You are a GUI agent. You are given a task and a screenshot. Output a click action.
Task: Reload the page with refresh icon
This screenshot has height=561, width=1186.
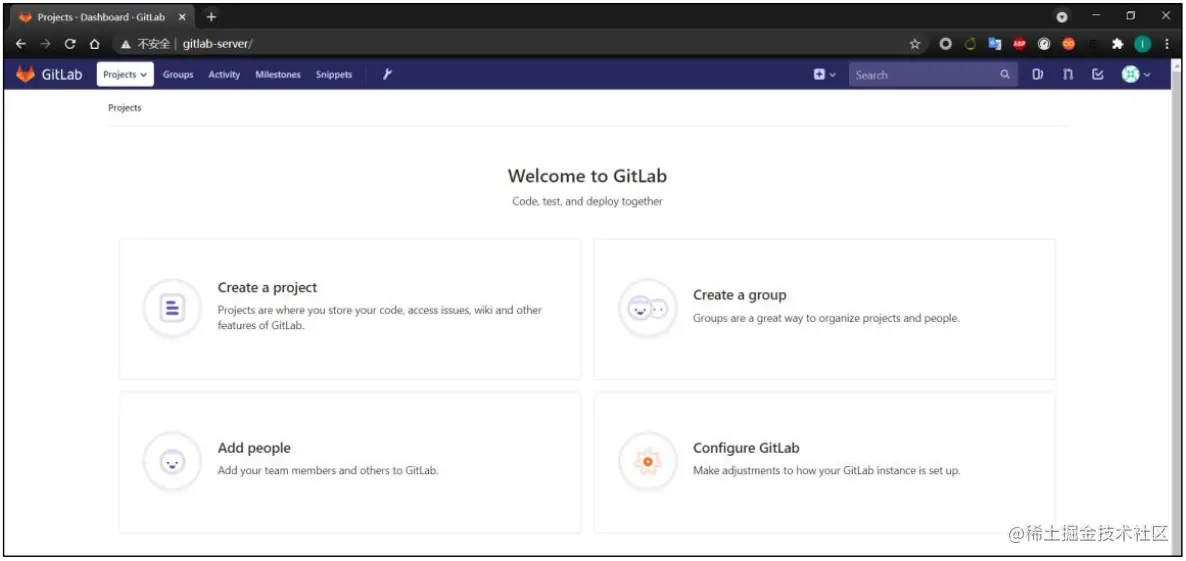click(70, 44)
